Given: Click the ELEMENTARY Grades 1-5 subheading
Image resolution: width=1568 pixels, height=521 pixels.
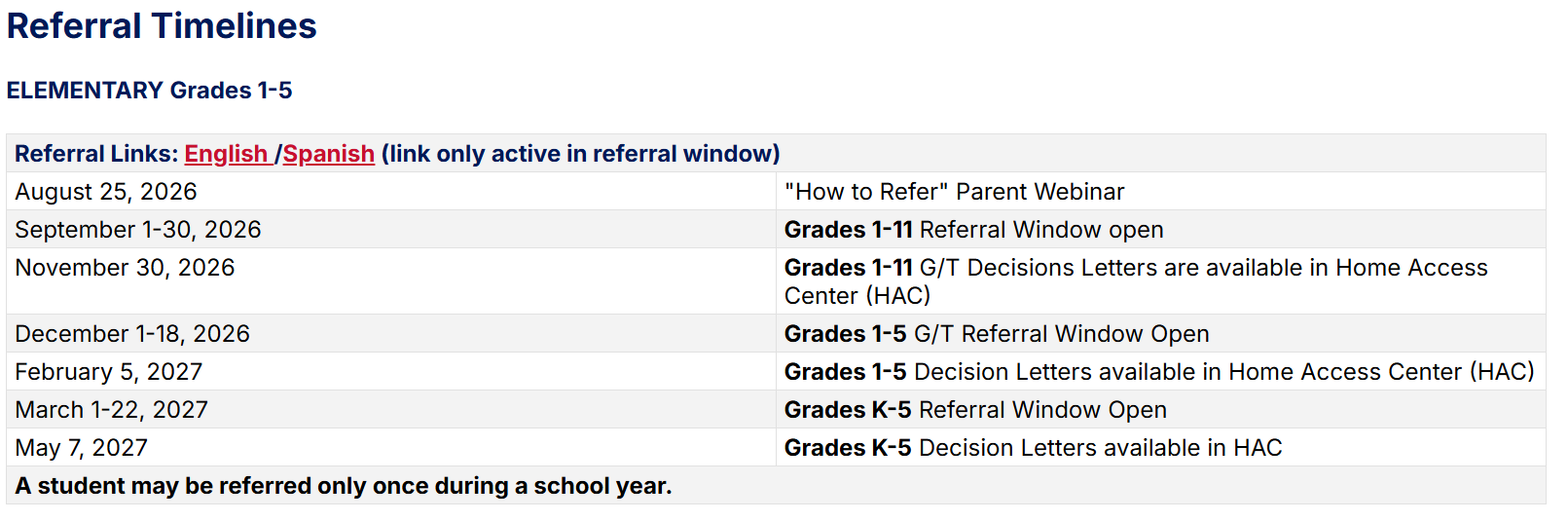Looking at the screenshot, I should (149, 91).
